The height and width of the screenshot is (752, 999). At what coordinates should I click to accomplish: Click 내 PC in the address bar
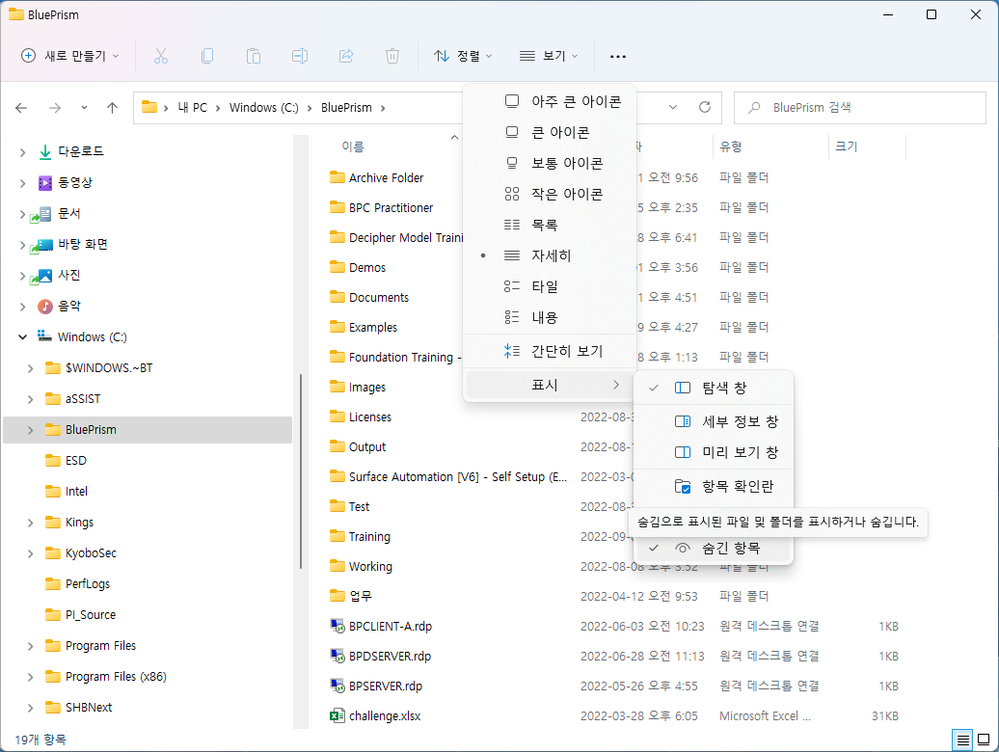[x=192, y=108]
